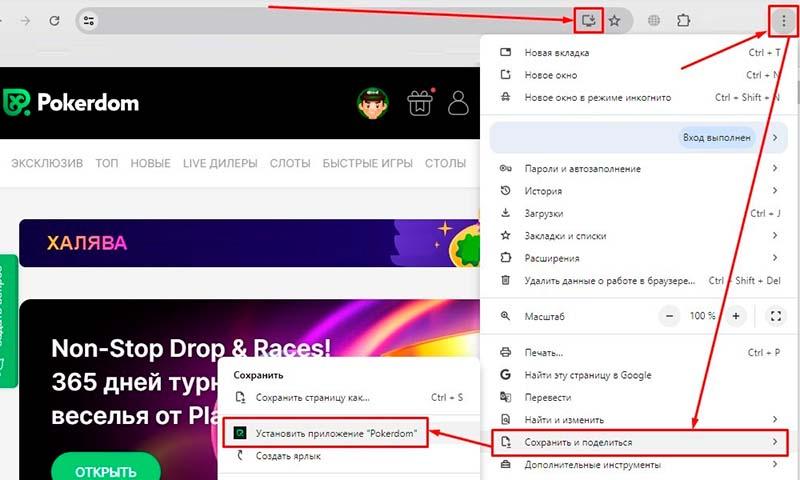Image resolution: width=800 pixels, height=480 pixels.
Task: Select Установить приложение "Pokerdom"
Action: tap(349, 434)
